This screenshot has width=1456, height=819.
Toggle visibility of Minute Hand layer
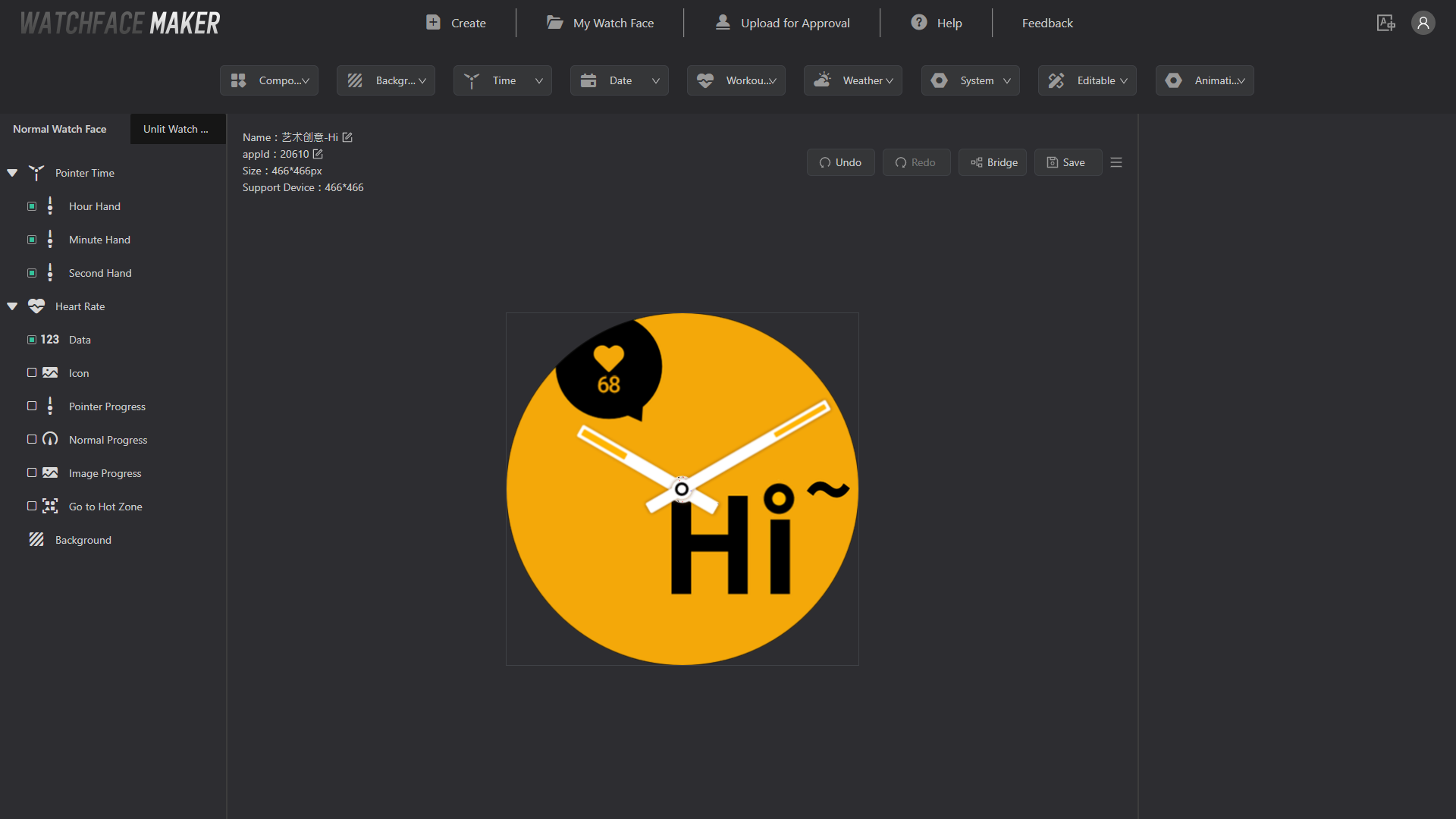(x=32, y=239)
